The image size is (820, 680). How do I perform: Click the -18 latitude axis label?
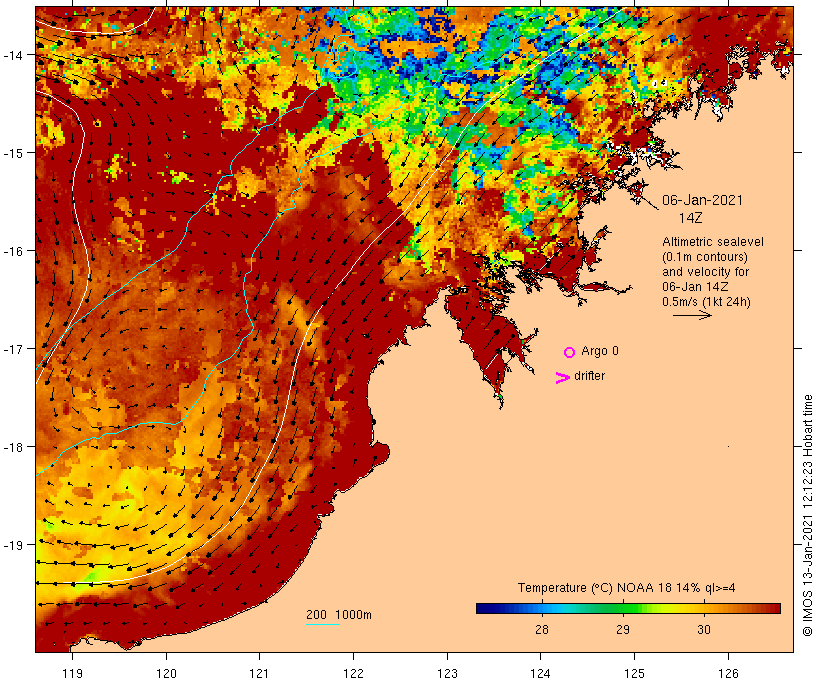click(x=13, y=447)
